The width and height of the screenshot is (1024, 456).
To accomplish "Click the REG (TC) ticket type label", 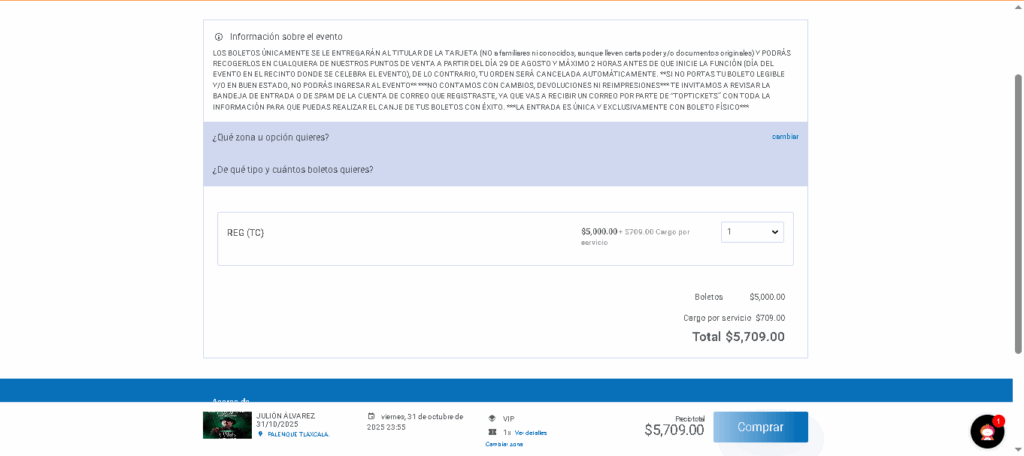I will point(246,233).
